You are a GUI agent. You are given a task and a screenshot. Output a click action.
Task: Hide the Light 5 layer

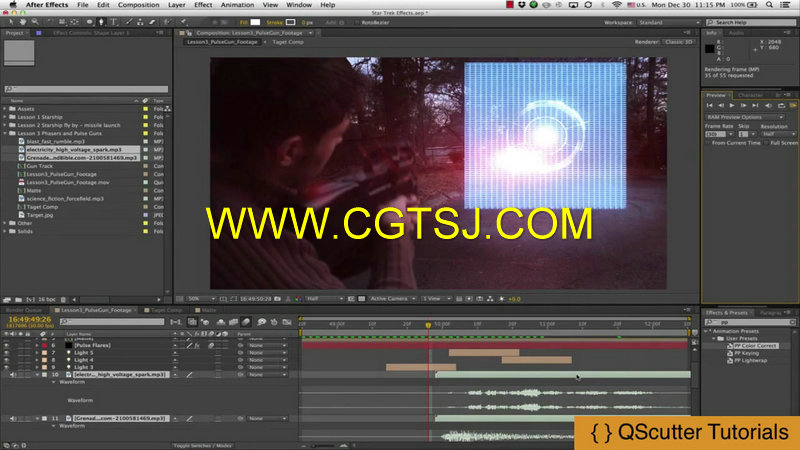point(6,353)
